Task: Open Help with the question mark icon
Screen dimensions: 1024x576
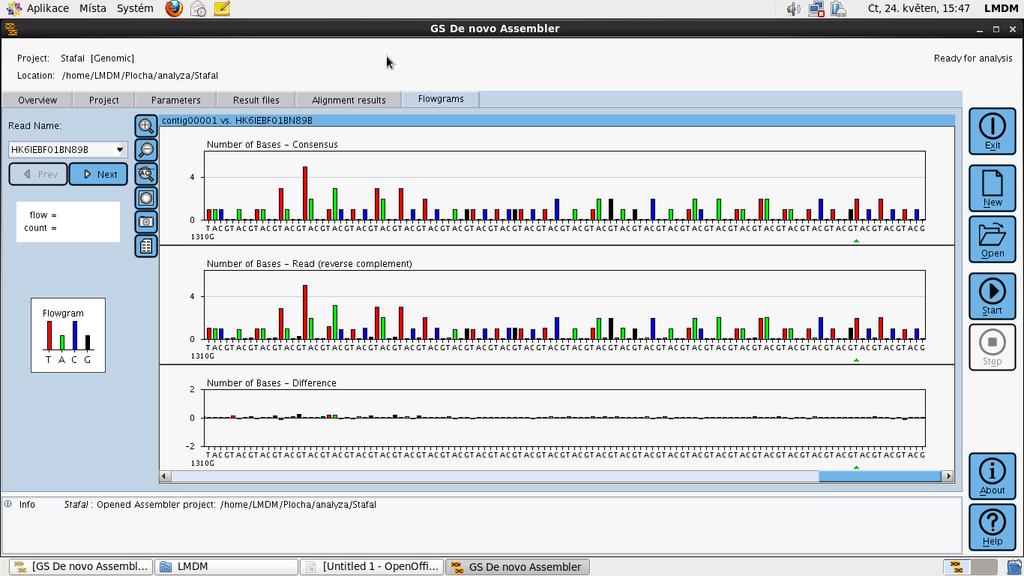Action: [992, 526]
